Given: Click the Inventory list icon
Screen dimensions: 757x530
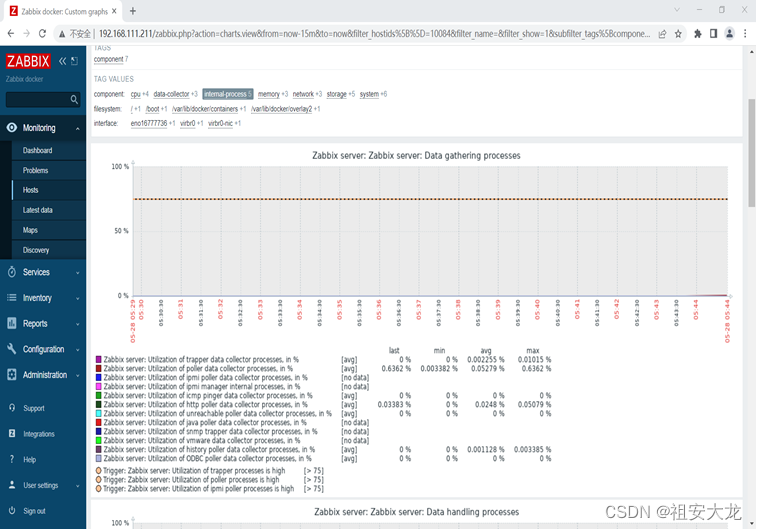Looking at the screenshot, I should point(12,297).
